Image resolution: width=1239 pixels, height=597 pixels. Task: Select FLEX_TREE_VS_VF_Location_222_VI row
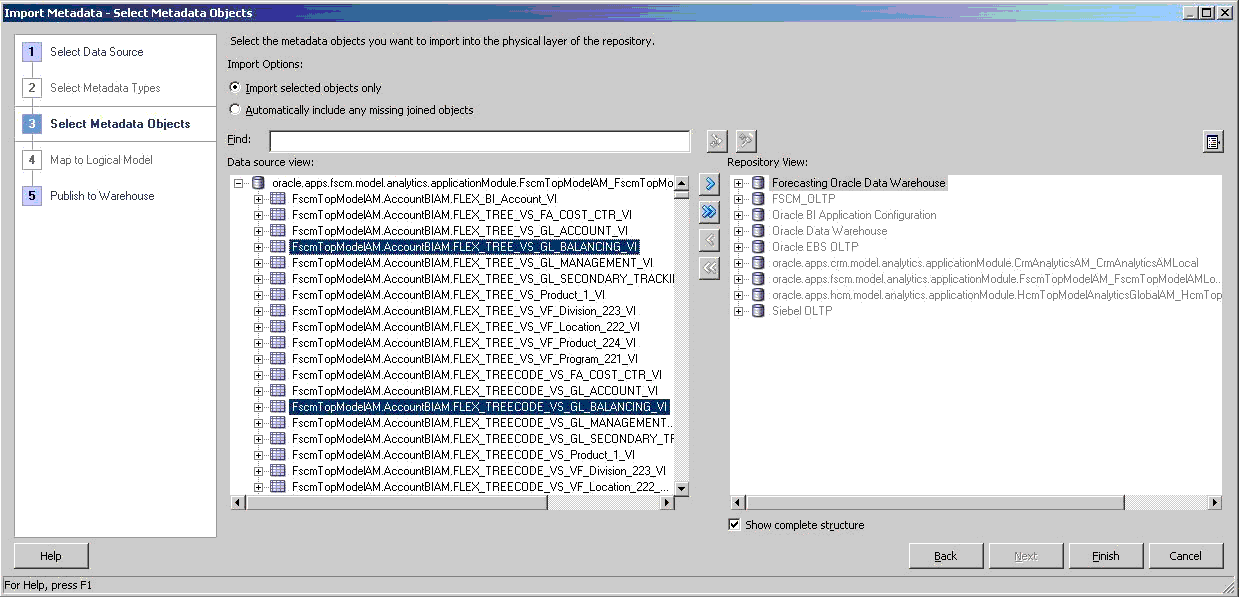(466, 327)
